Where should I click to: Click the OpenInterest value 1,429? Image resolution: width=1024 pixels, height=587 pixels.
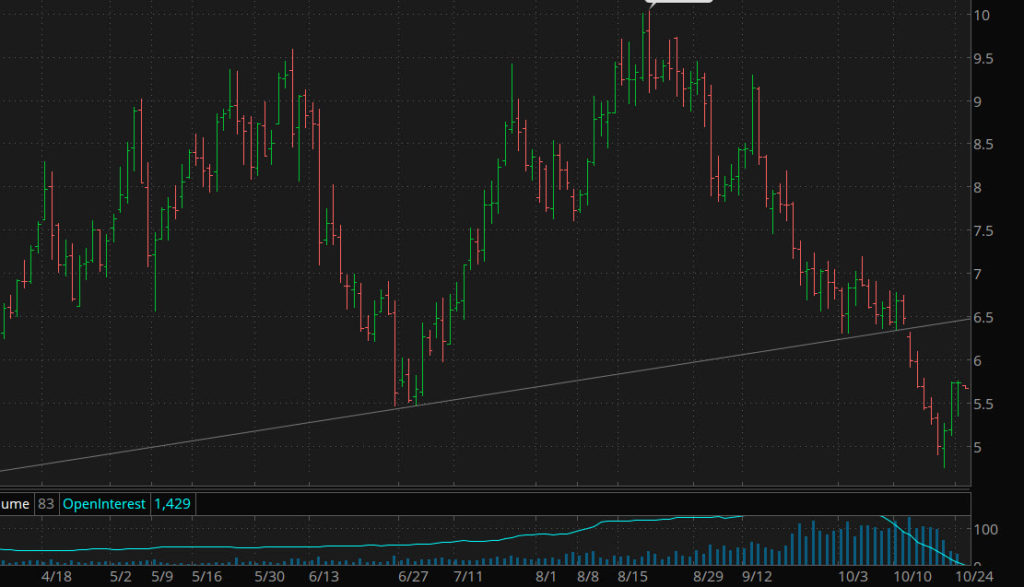pyautogui.click(x=171, y=504)
